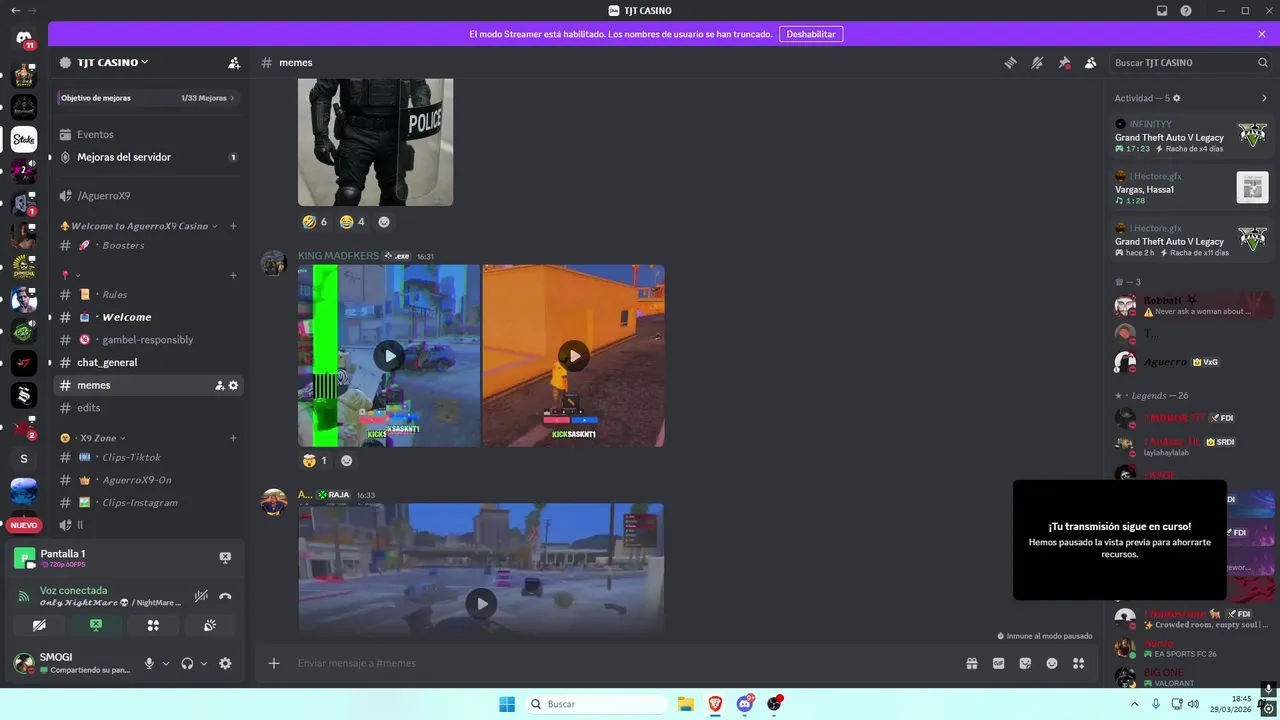This screenshot has width=1280, height=720.
Task: Join the /AguerroX9 voice channel
Action: (x=148, y=196)
